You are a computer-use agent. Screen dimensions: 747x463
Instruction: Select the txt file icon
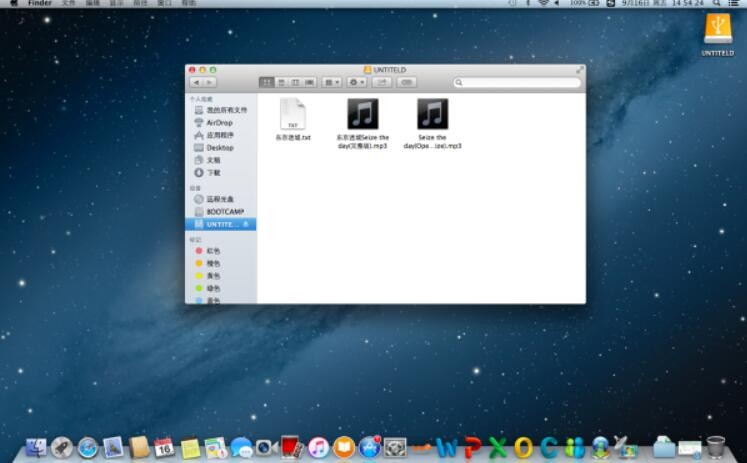coord(292,114)
